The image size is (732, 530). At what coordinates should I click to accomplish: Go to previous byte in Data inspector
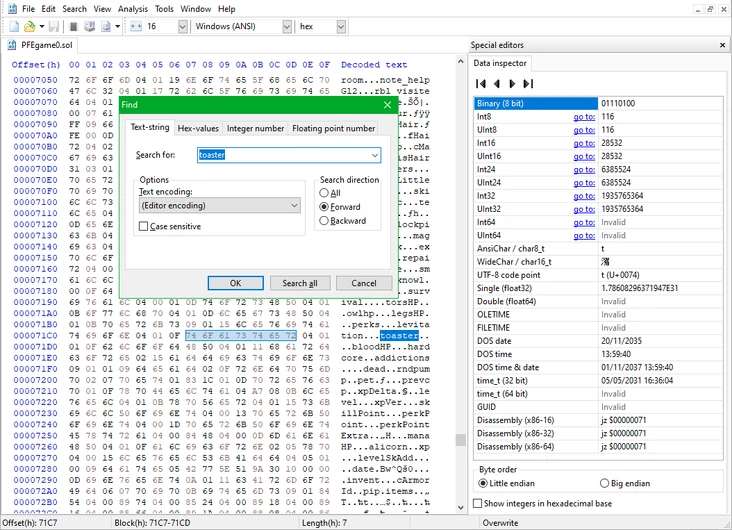pyautogui.click(x=497, y=84)
